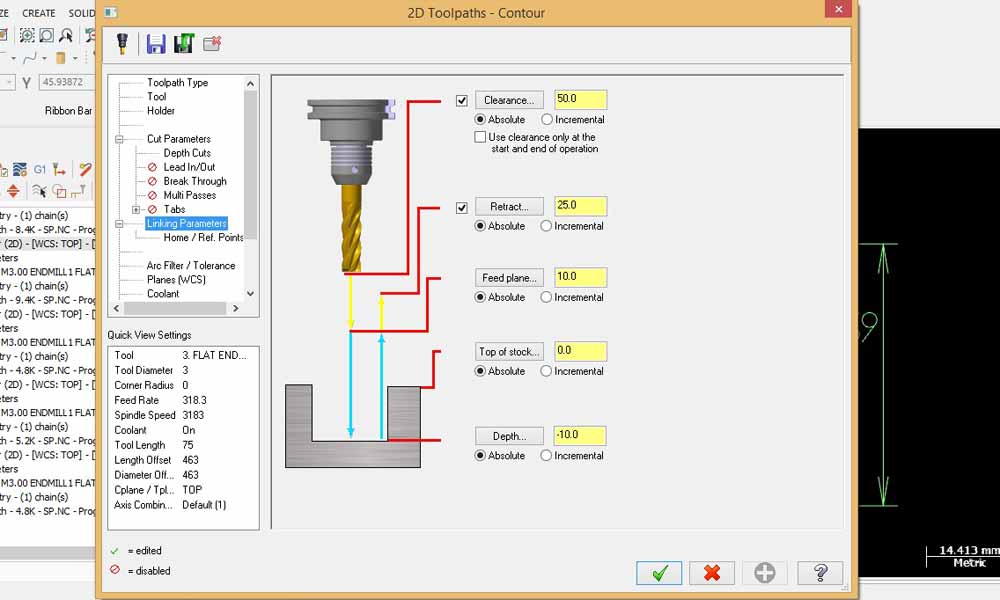The height and width of the screenshot is (600, 1000).
Task: Click the add operation plus icon button
Action: [x=765, y=573]
